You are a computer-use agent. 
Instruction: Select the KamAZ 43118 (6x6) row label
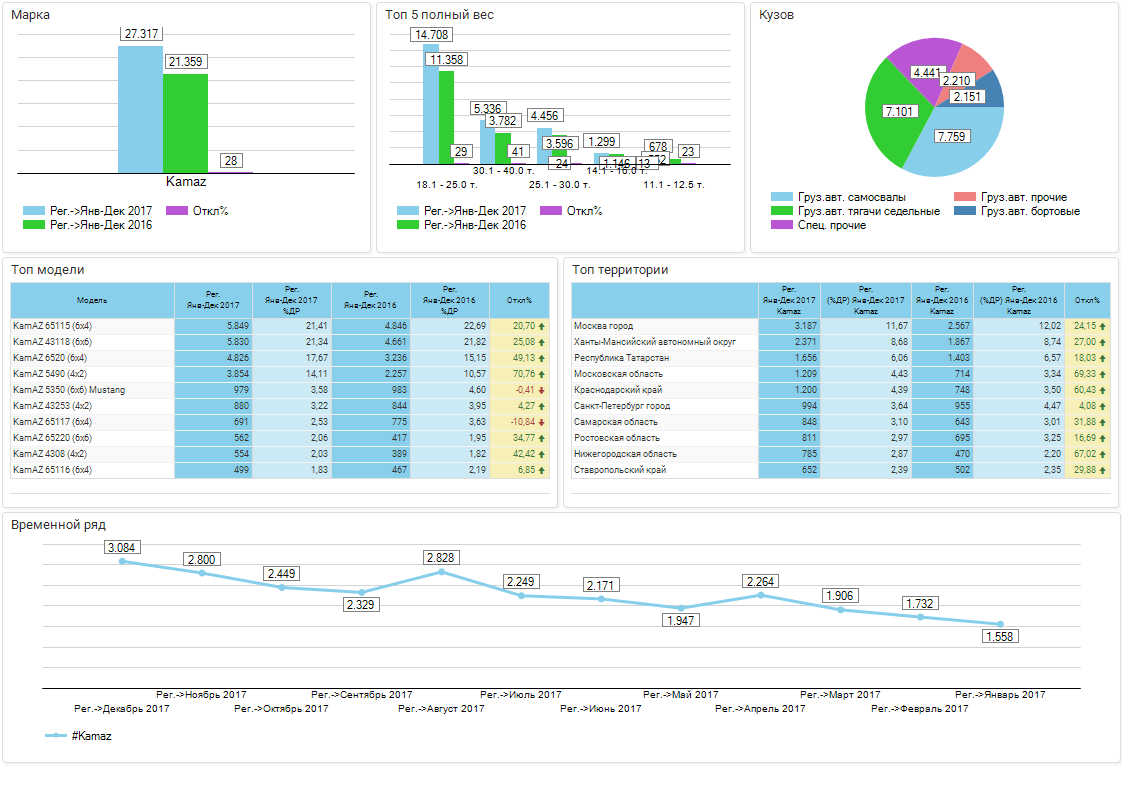coord(52,342)
